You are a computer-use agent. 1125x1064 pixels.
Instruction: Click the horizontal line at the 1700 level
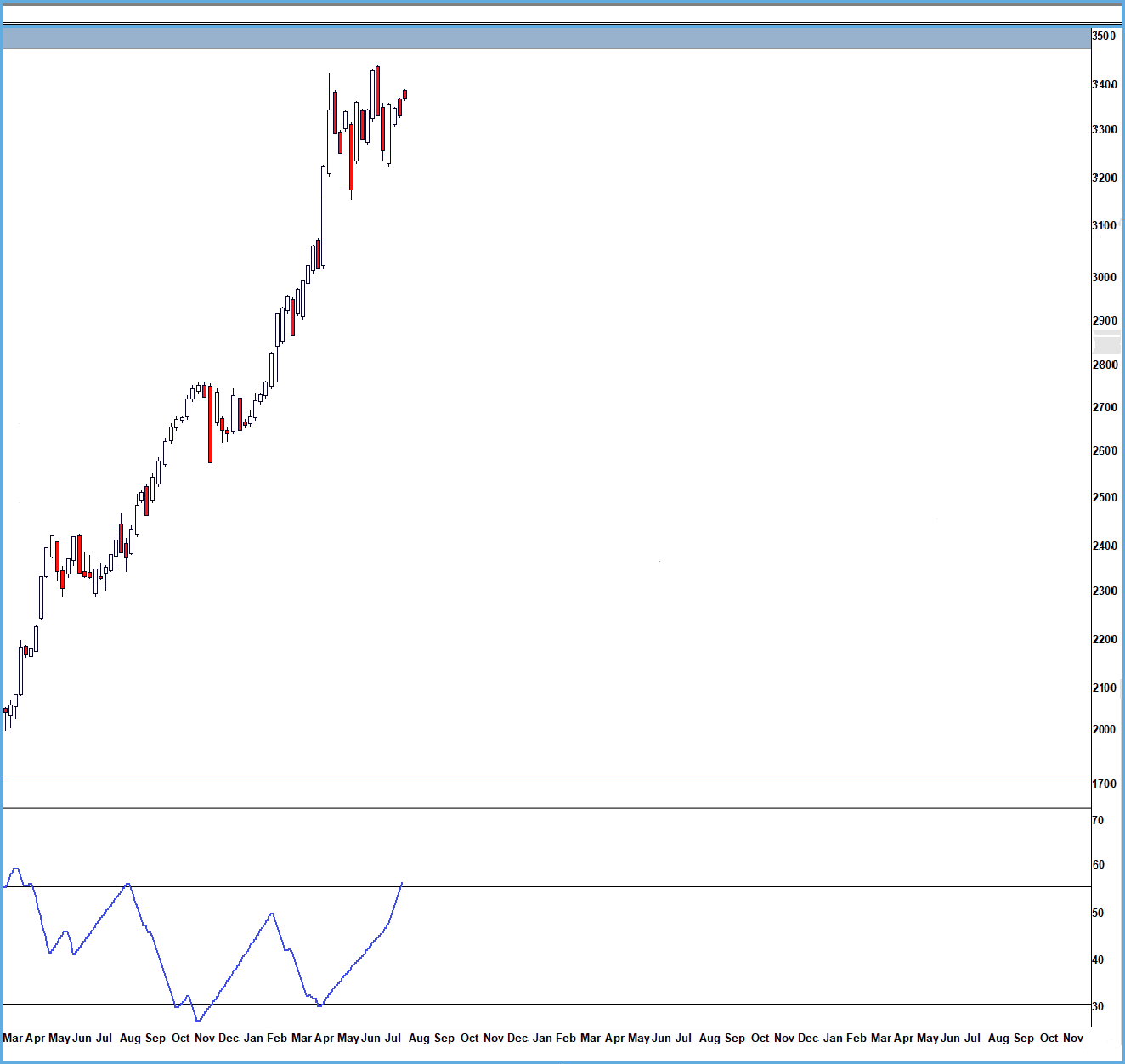(x=546, y=778)
